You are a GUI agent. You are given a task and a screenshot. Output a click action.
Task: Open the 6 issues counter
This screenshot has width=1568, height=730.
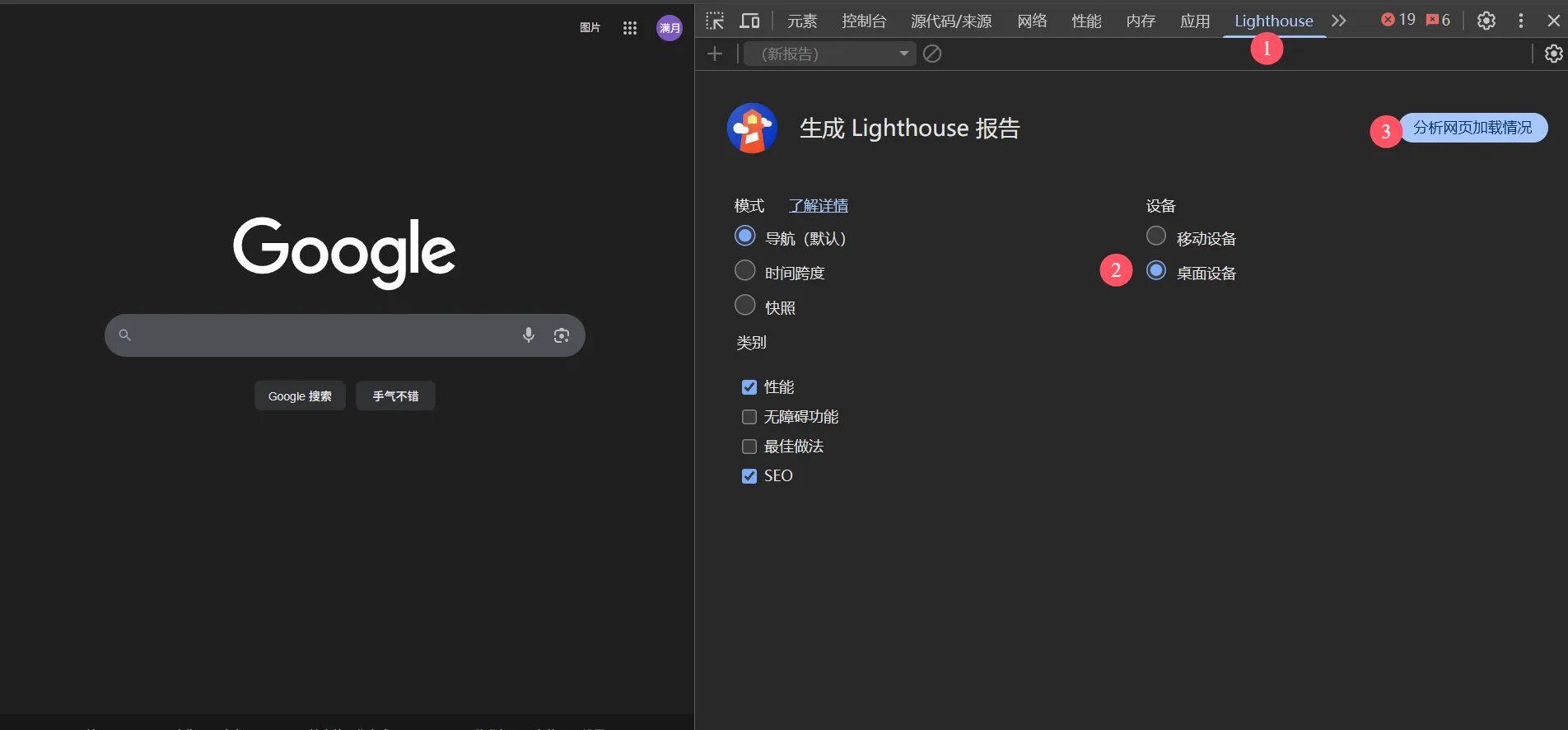click(1439, 20)
